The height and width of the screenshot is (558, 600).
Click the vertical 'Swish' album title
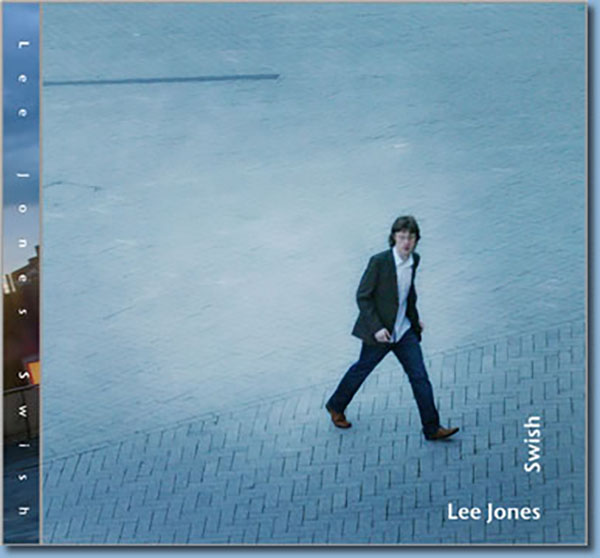(532, 444)
